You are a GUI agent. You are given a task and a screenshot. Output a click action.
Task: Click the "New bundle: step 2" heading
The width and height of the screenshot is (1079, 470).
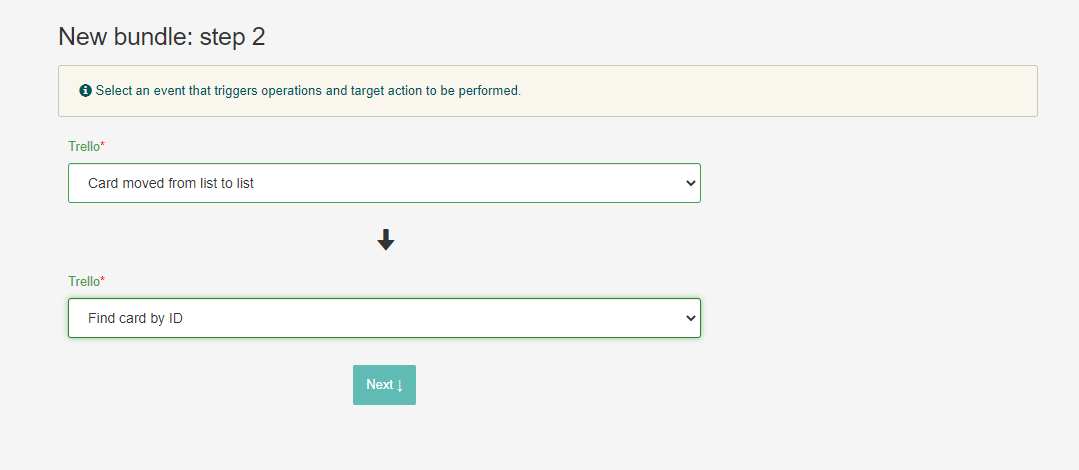[x=161, y=37]
